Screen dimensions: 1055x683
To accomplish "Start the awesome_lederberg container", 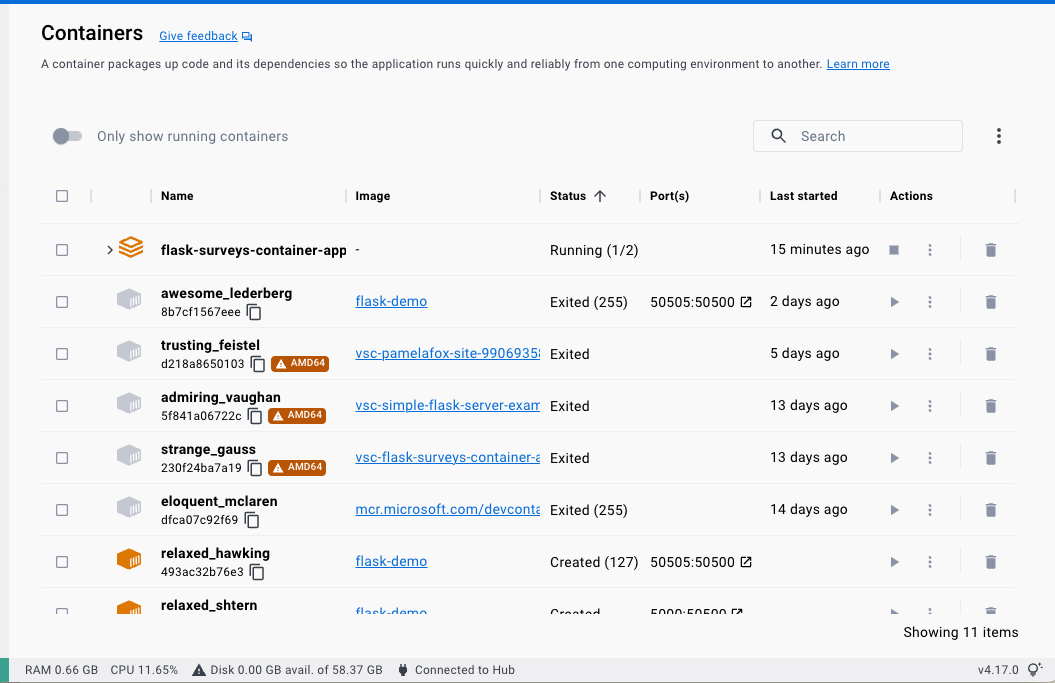I will coord(893,301).
